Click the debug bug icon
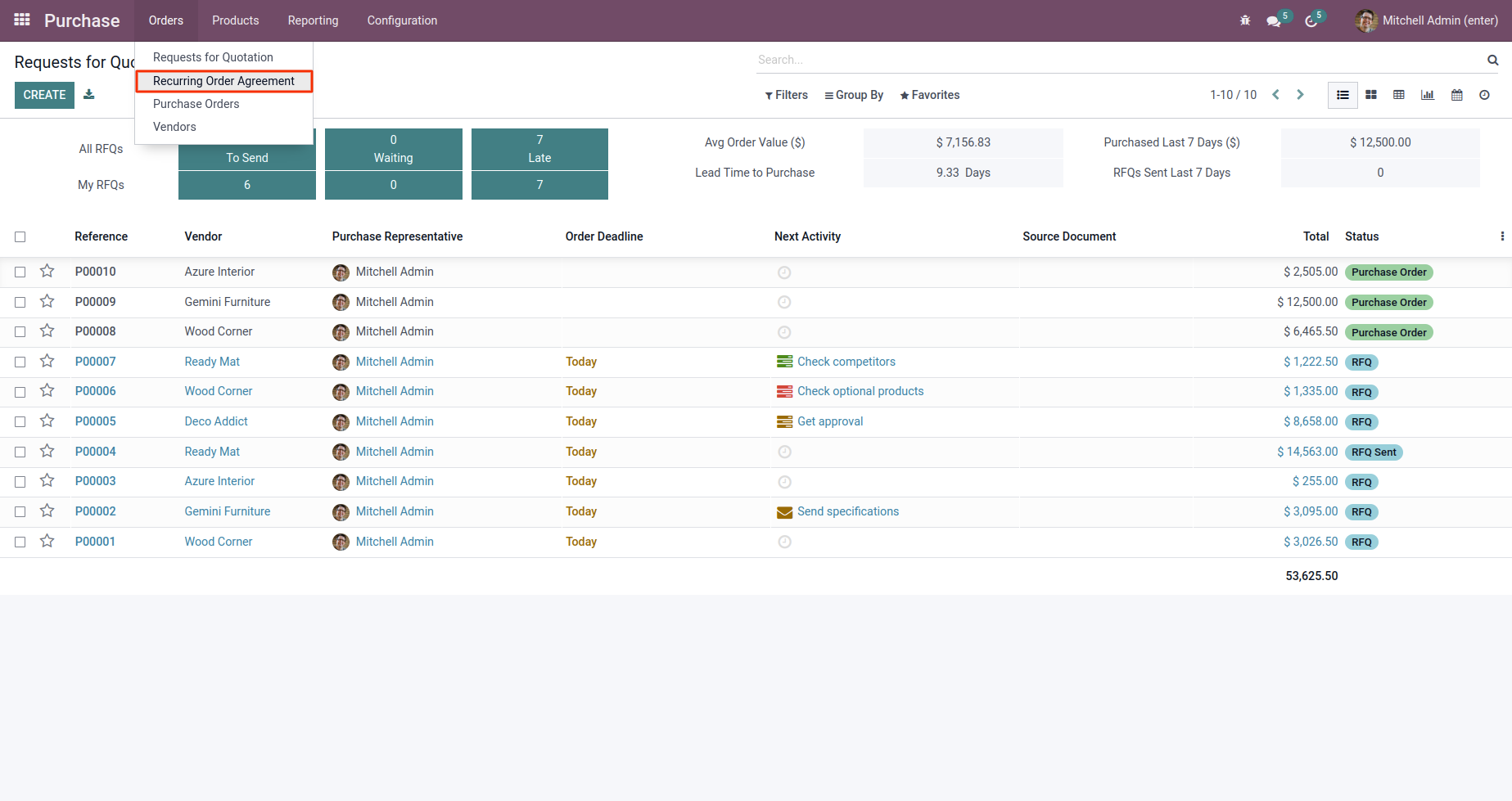Image resolution: width=1512 pixels, height=801 pixels. click(x=1245, y=20)
